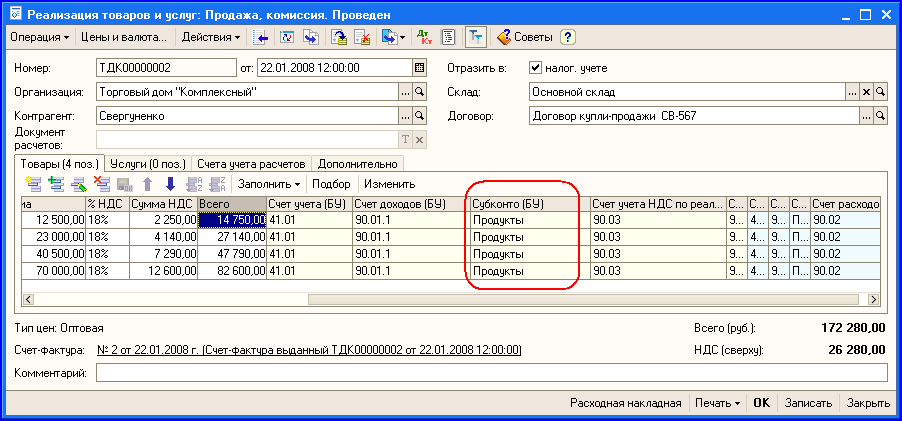
Task: Toggle the налог. учете checkbox
Action: click(536, 68)
